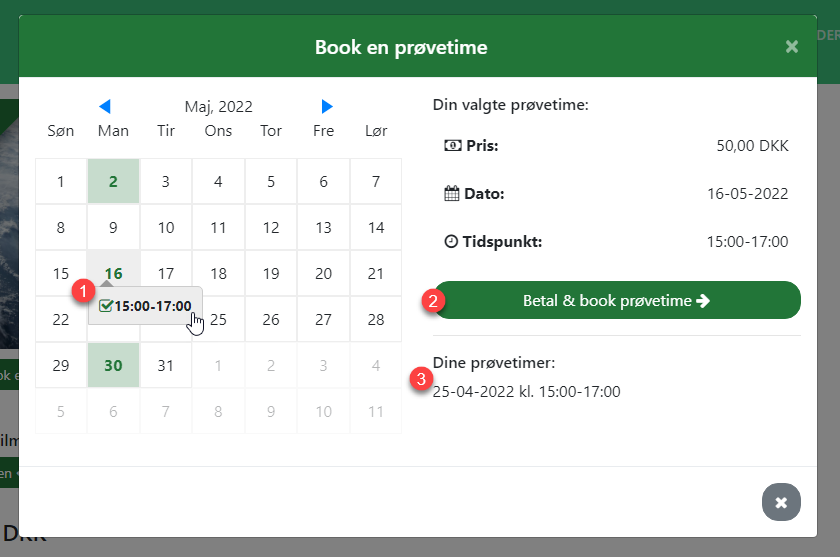840x557 pixels.
Task: Select Saturday the 28th
Action: pyautogui.click(x=376, y=319)
